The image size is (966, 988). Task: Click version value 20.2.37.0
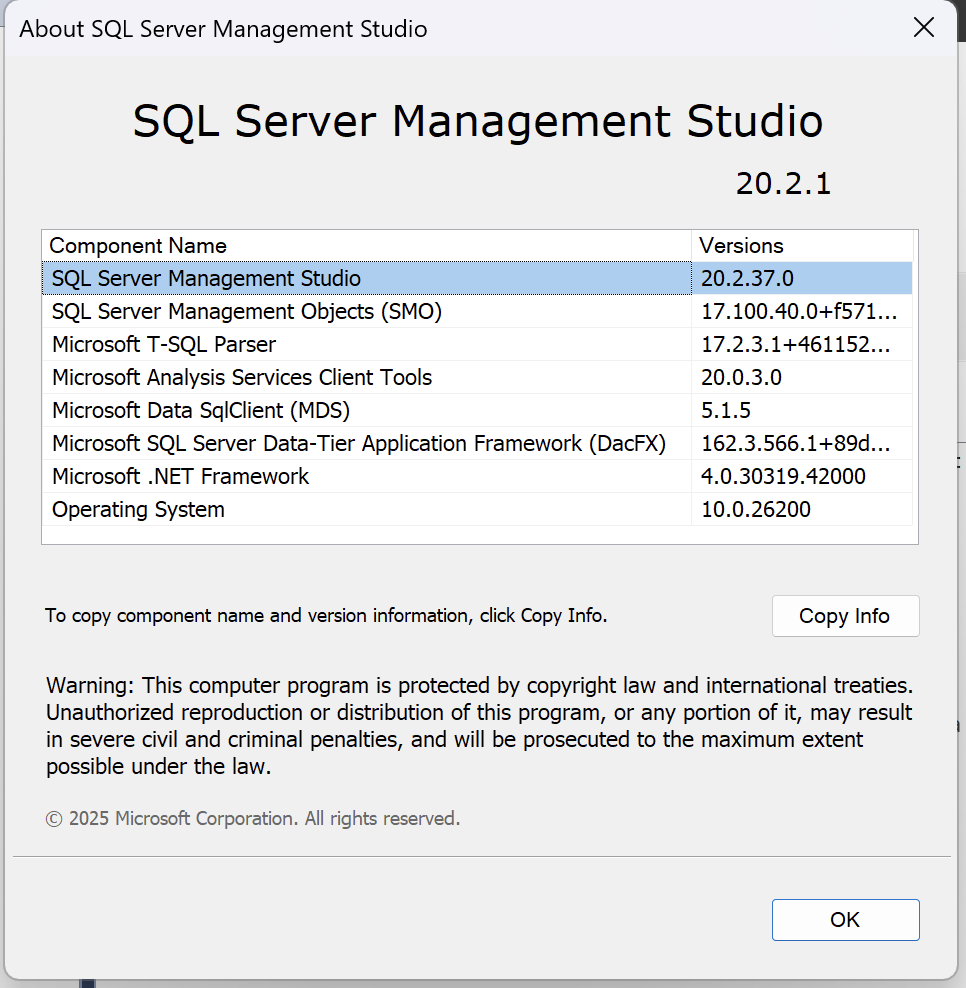pos(747,278)
